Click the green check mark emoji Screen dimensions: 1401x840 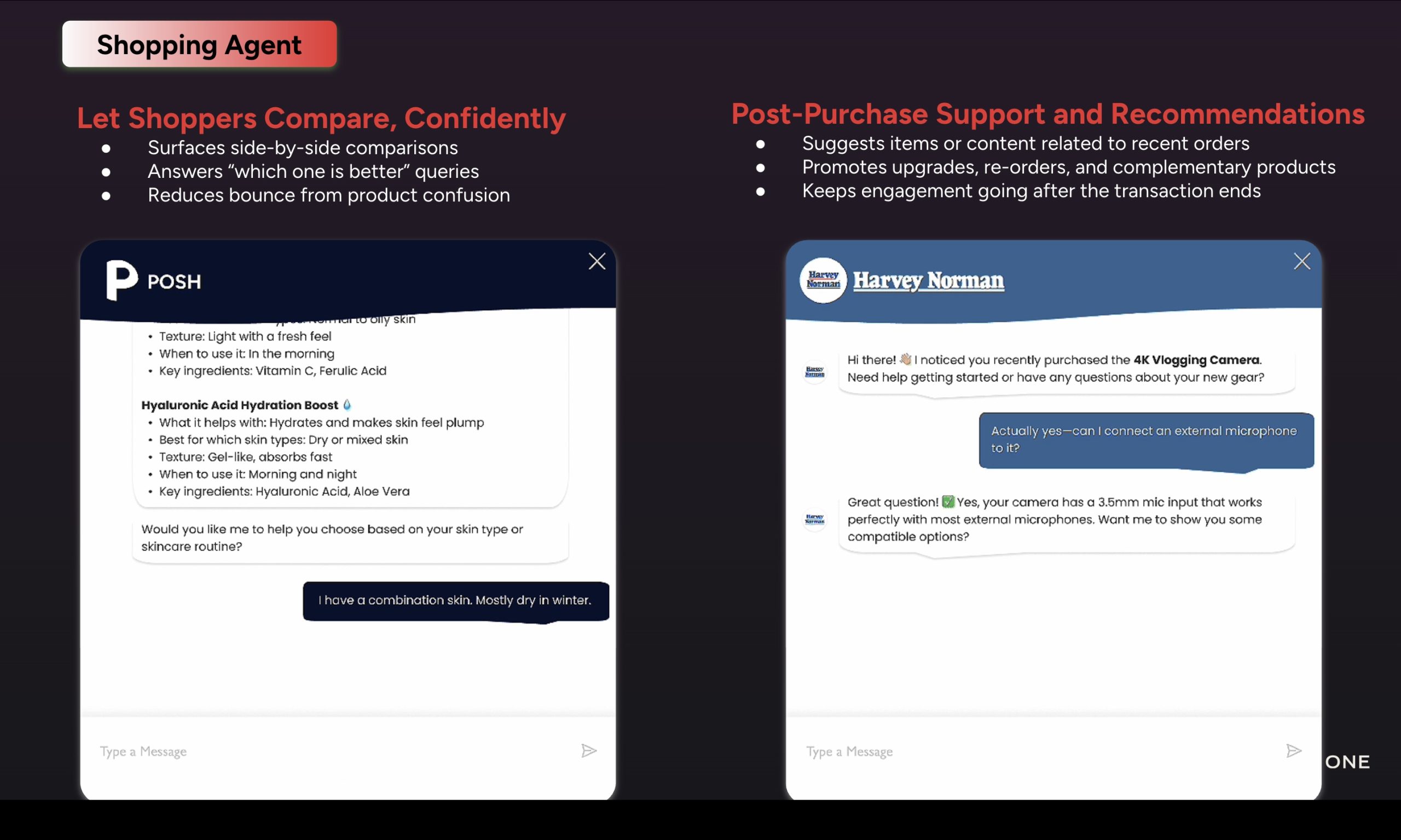click(948, 502)
